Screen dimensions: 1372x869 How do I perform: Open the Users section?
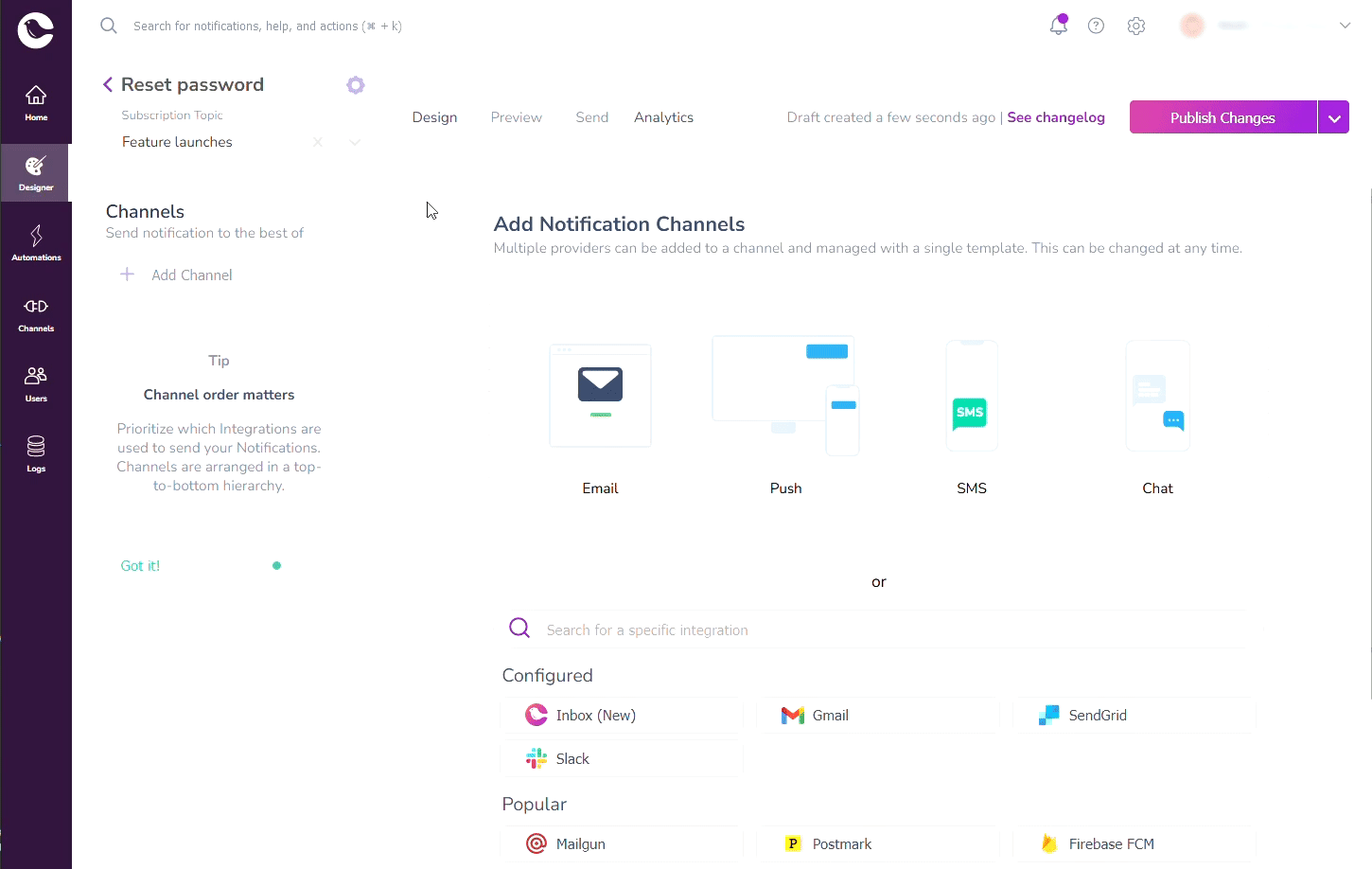coord(36,382)
